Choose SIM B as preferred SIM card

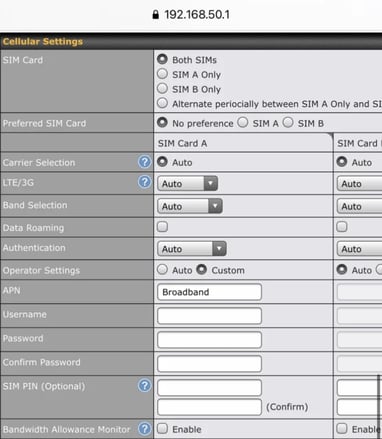click(288, 122)
